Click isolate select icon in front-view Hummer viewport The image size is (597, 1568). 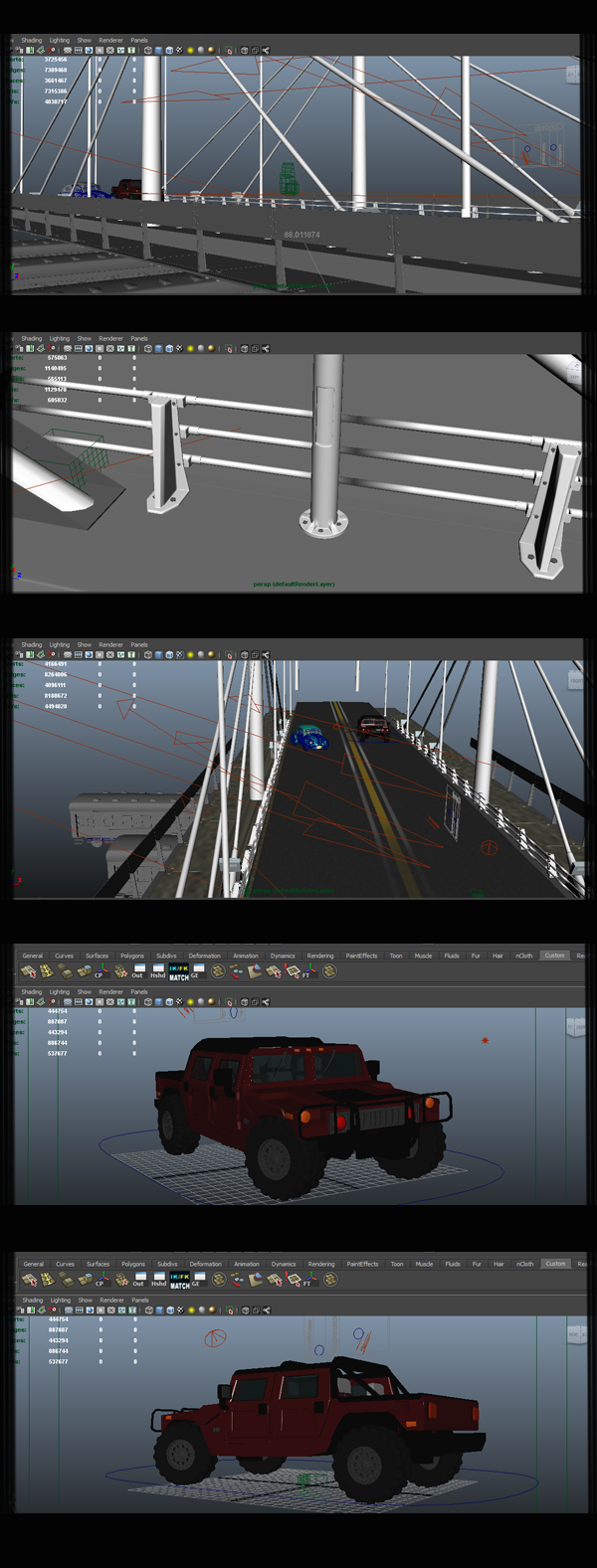click(228, 1001)
